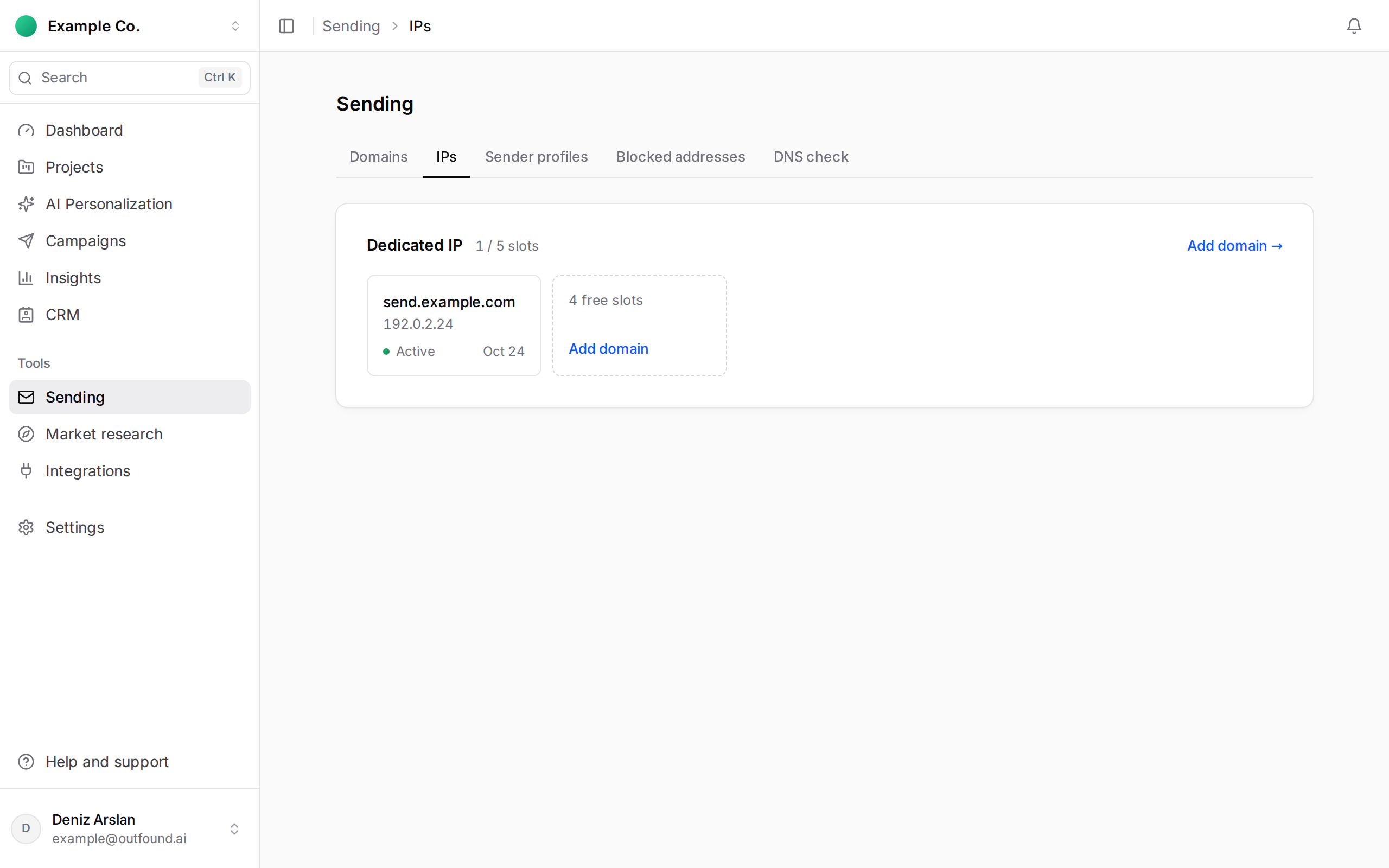Click the Insights bar chart icon

pyautogui.click(x=26, y=278)
